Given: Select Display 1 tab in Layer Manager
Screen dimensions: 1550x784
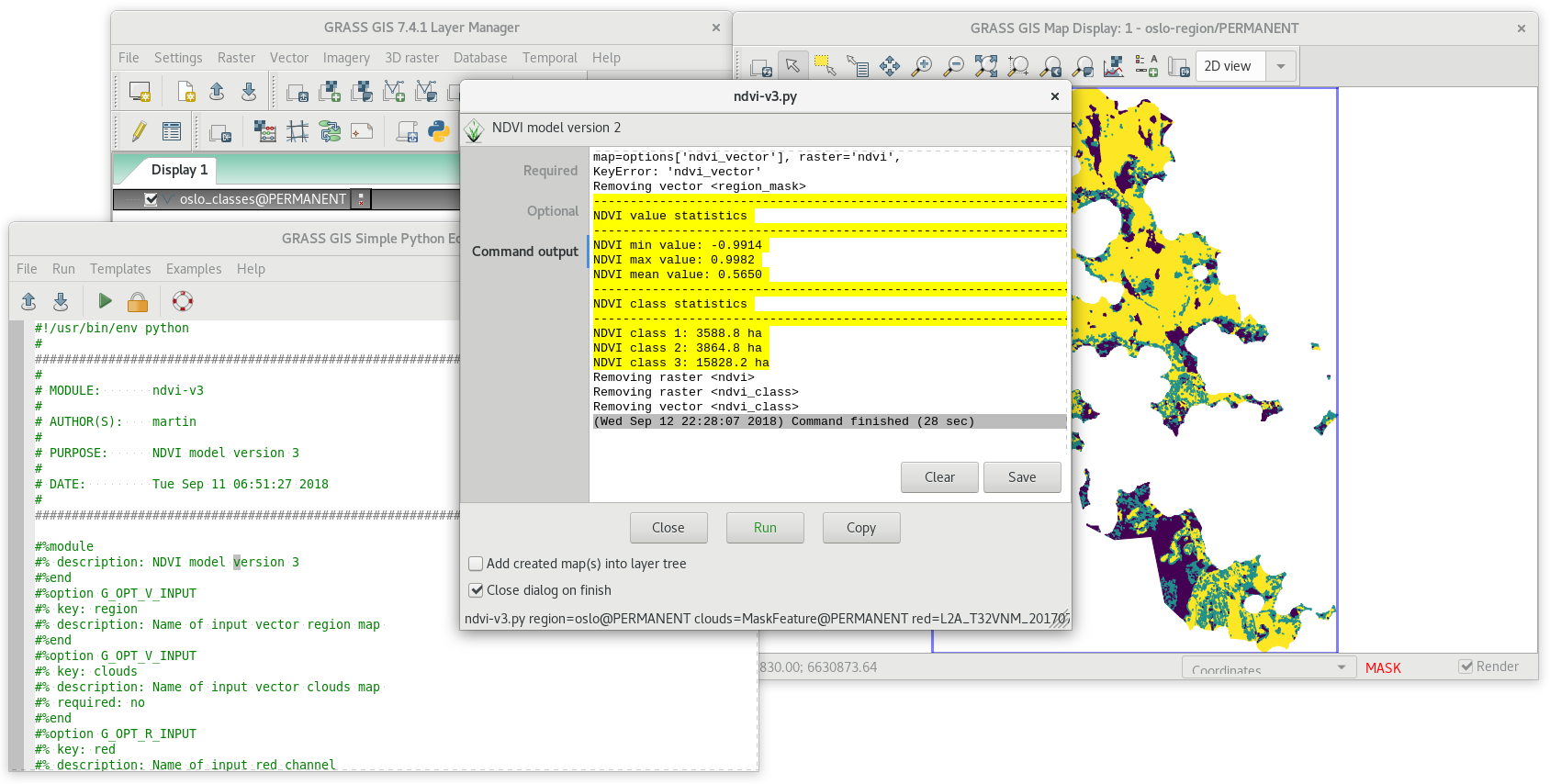Looking at the screenshot, I should 179,170.
